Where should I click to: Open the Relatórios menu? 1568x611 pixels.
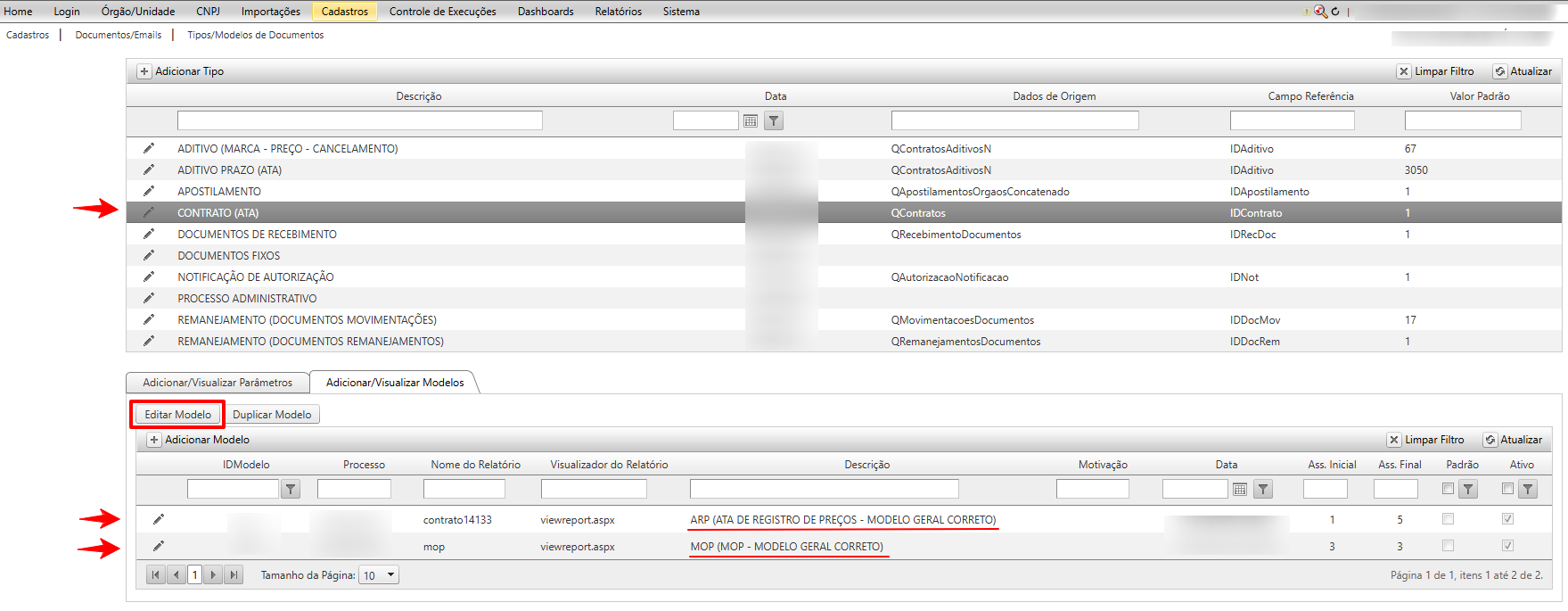click(618, 12)
